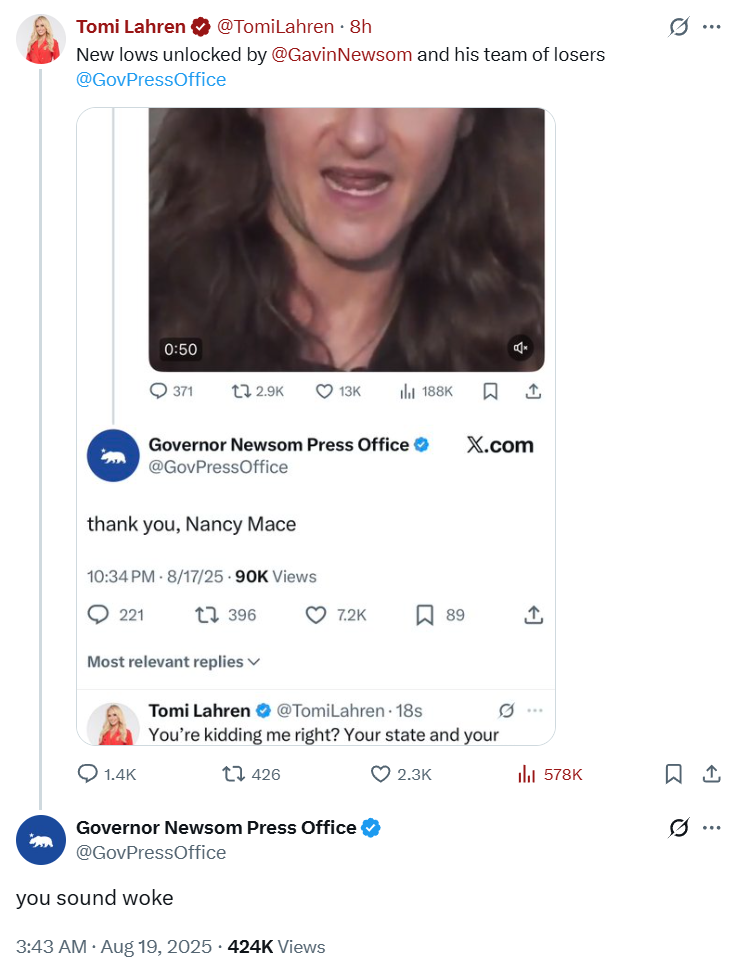The image size is (737, 972).
Task: Like Tomi Lahren's post showing 2.3K likes
Action: point(380,774)
